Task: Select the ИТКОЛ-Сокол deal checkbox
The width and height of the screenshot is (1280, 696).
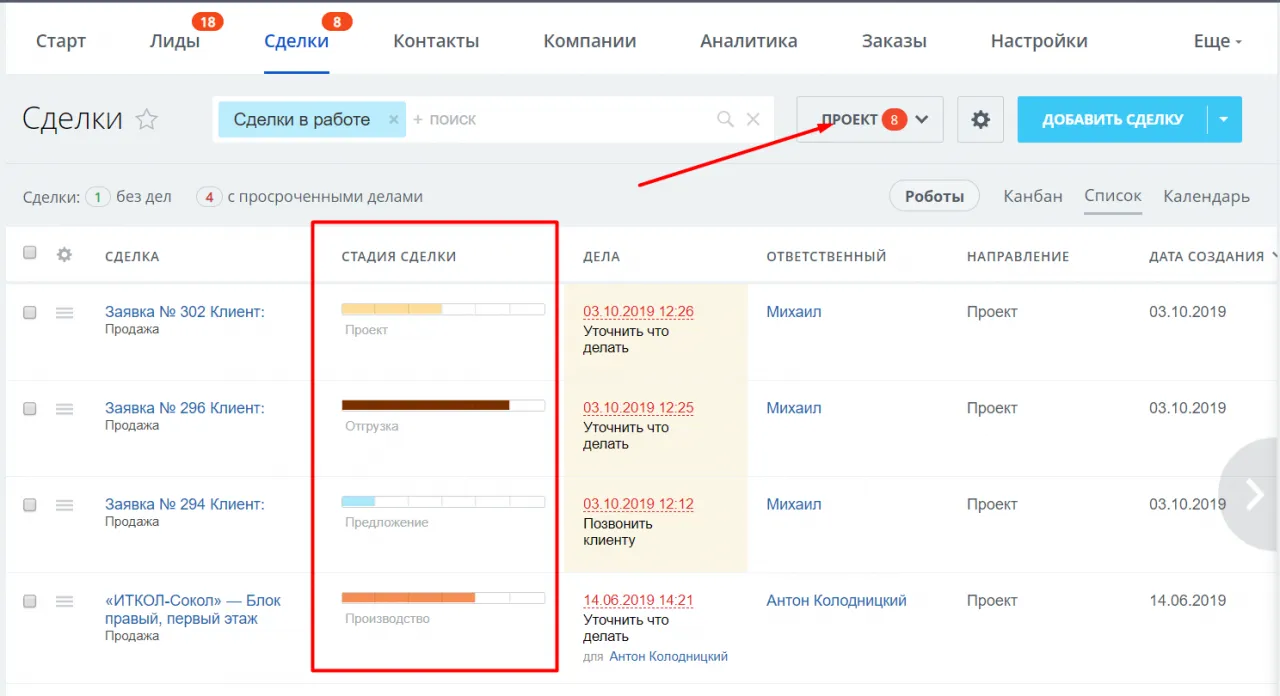Action: [x=30, y=601]
